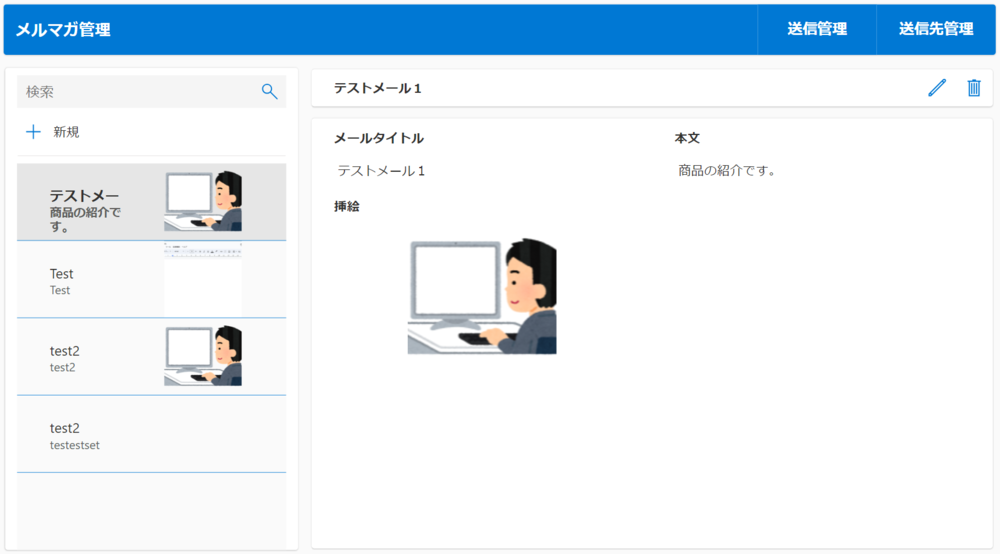
Task: Click the 挿絵 label
Action: [x=347, y=207]
